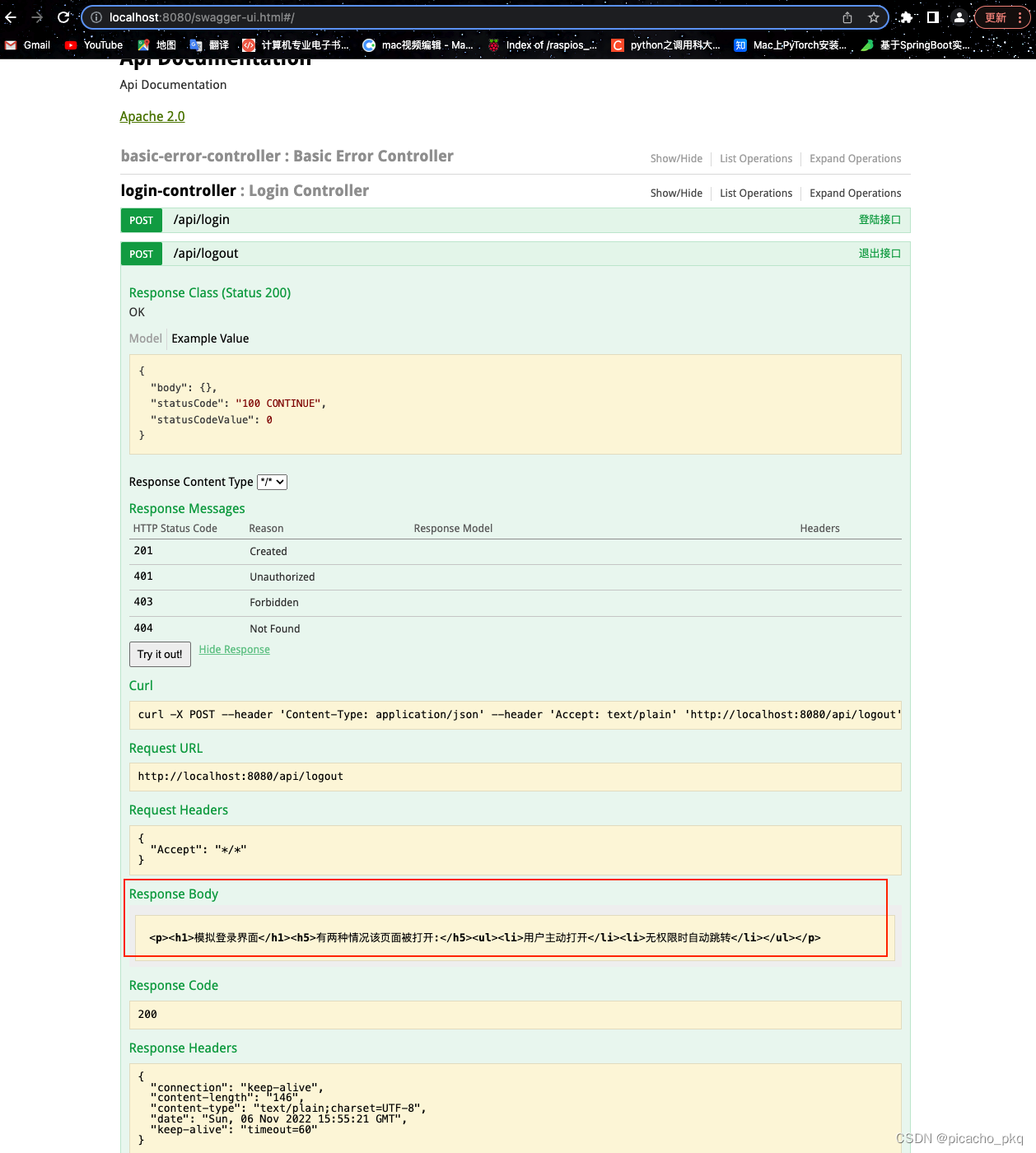Toggle the browser side panel icon
The width and height of the screenshot is (1036, 1153).
click(x=933, y=17)
